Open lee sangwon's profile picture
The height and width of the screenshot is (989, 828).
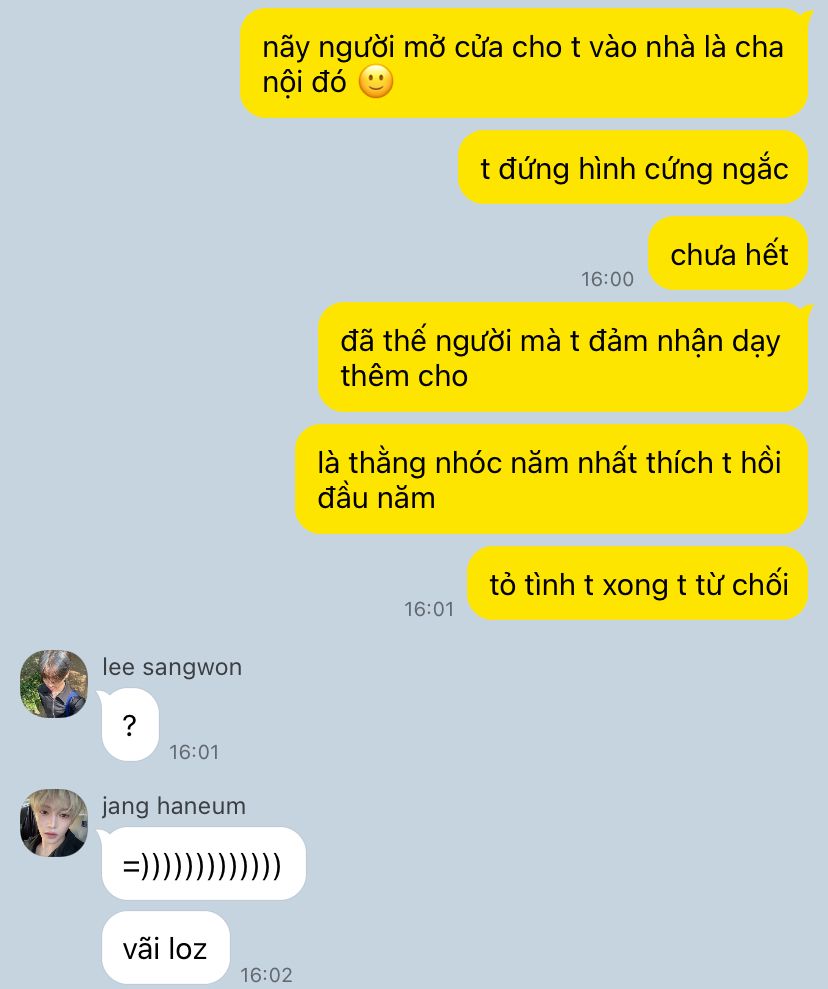point(54,684)
